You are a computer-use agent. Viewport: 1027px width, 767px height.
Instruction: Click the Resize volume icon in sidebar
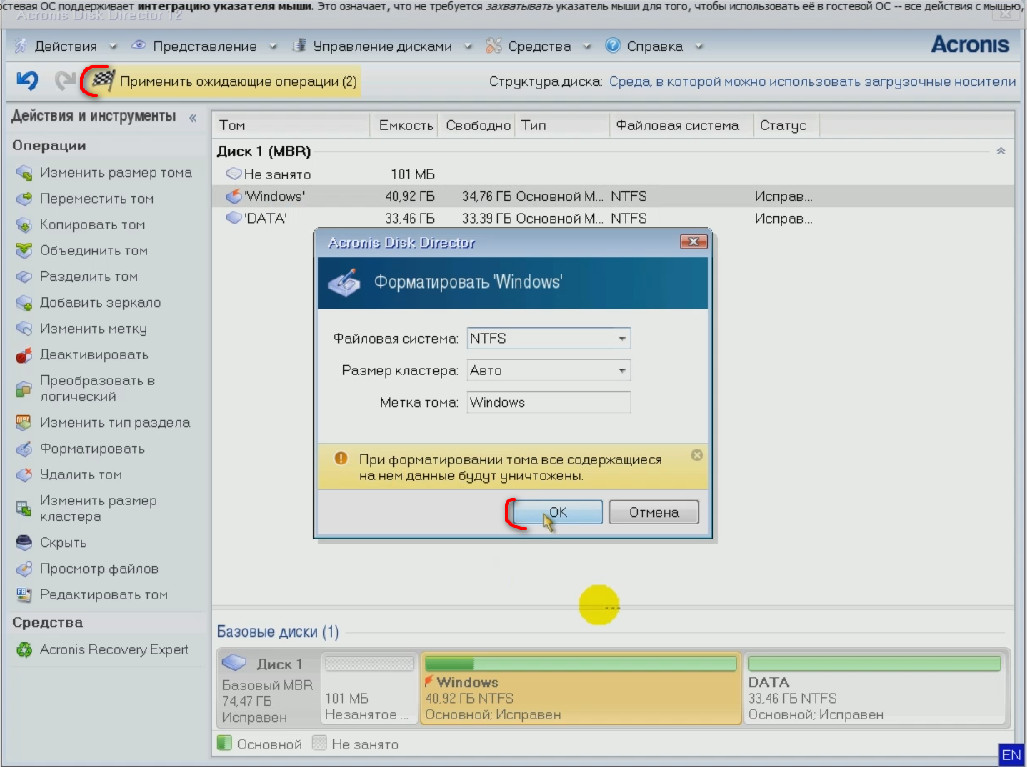click(x=24, y=173)
